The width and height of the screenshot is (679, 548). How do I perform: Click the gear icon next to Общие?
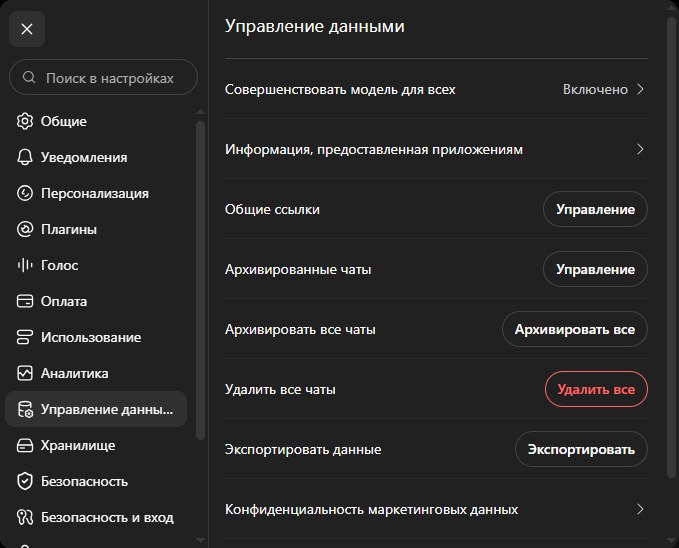tap(25, 121)
